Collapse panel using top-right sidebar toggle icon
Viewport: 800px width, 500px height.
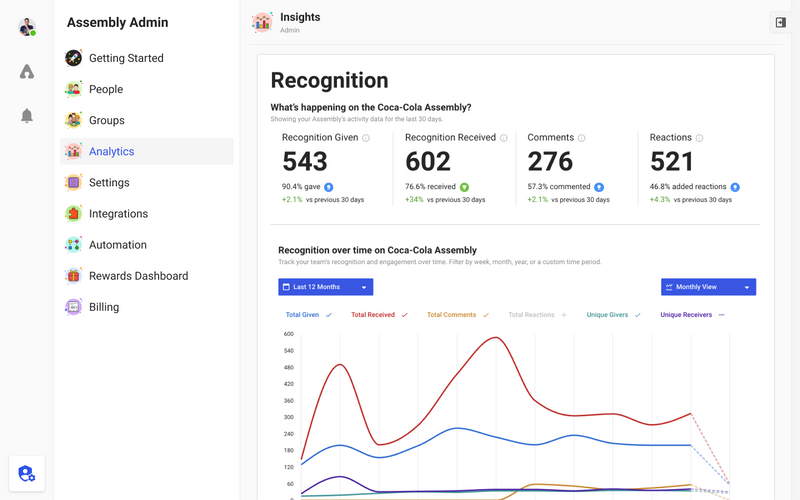pyautogui.click(x=781, y=22)
